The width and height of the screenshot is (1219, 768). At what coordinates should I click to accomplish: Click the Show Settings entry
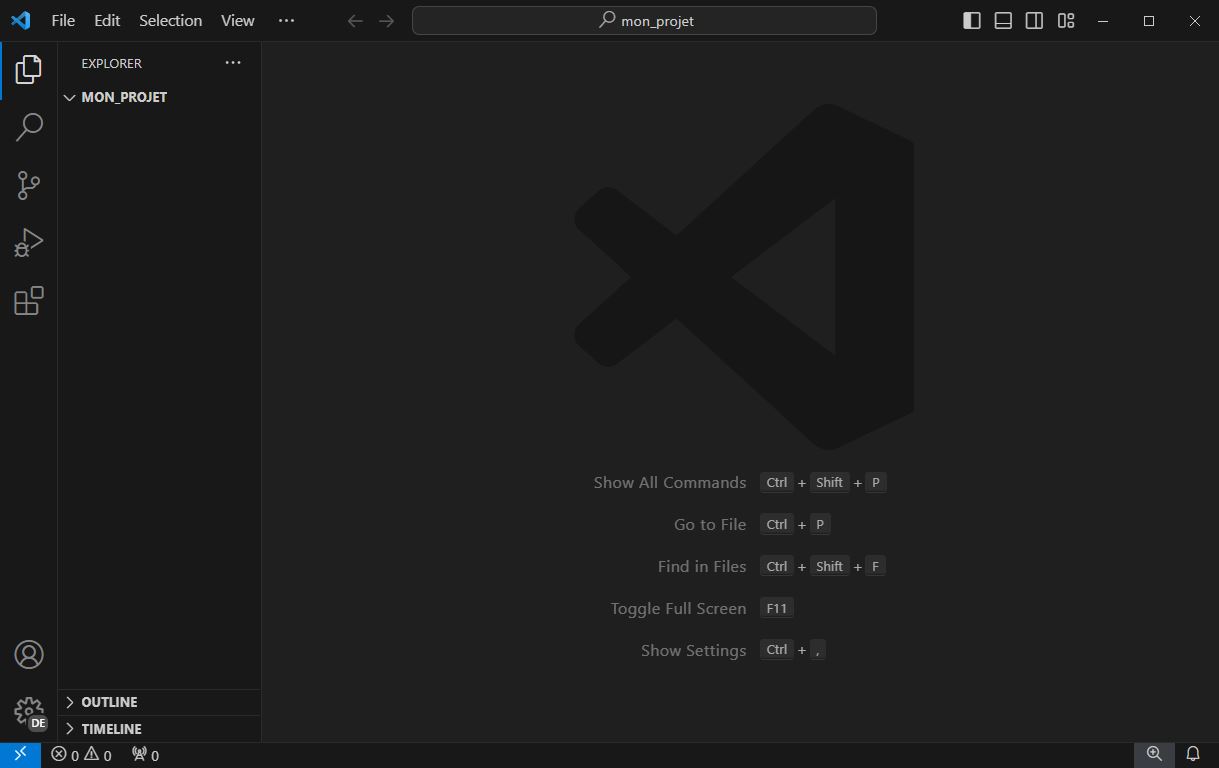693,649
